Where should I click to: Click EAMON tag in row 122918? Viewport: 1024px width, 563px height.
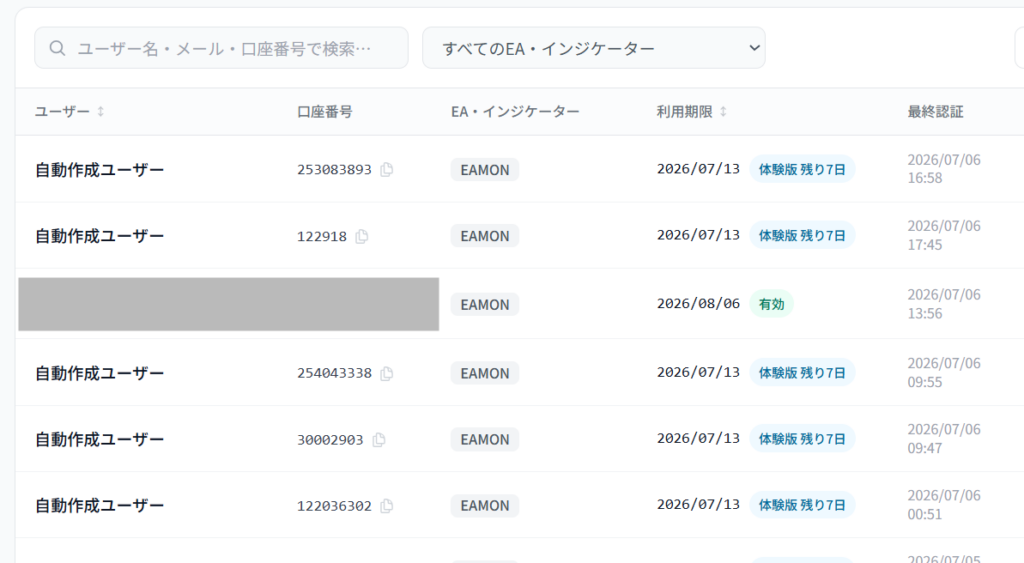click(x=485, y=236)
